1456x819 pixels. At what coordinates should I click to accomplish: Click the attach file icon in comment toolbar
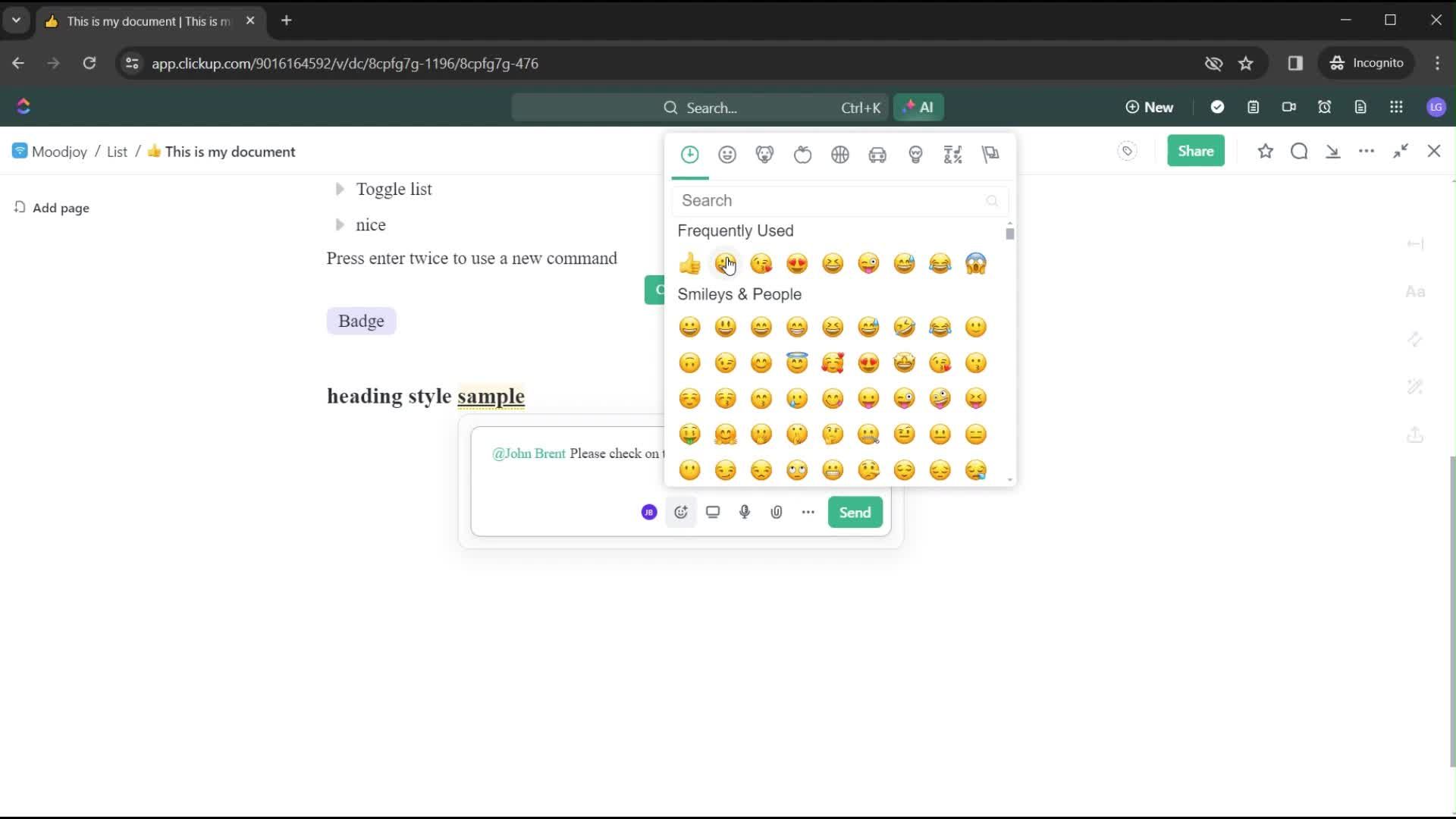tap(777, 511)
